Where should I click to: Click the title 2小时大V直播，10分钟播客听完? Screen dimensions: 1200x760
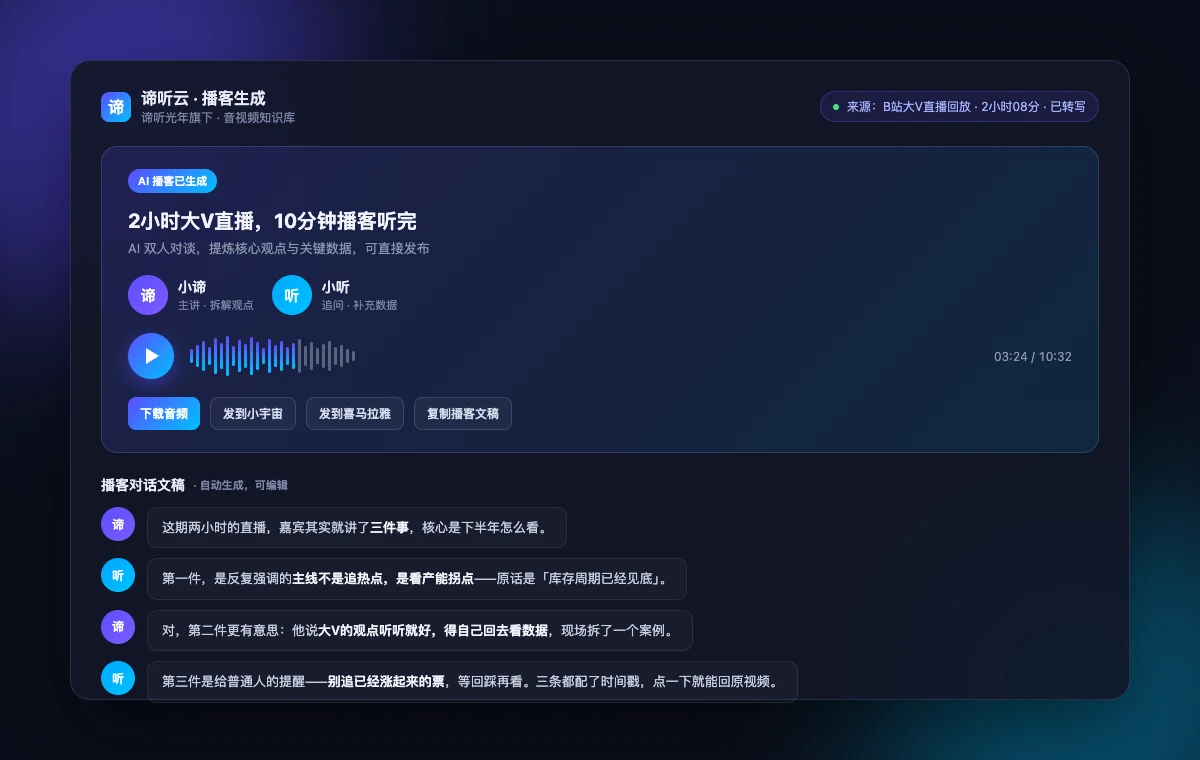[272, 222]
